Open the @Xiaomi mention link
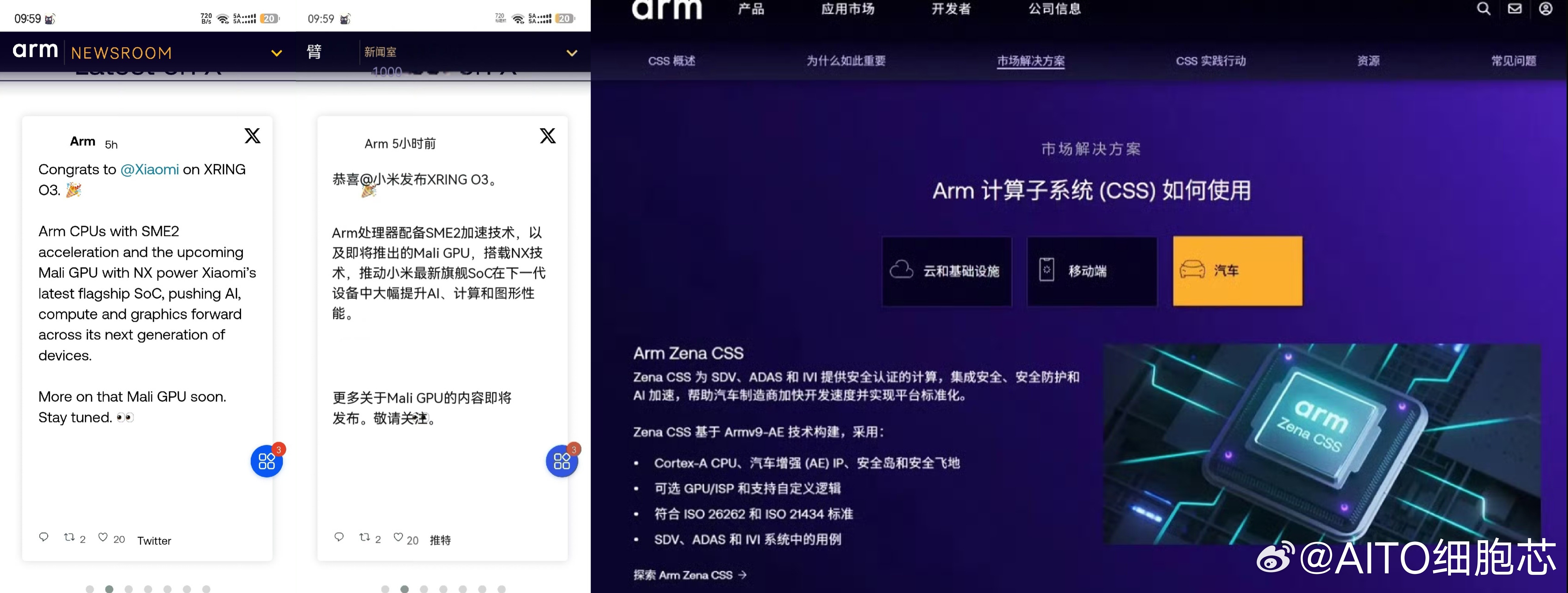 click(x=150, y=169)
